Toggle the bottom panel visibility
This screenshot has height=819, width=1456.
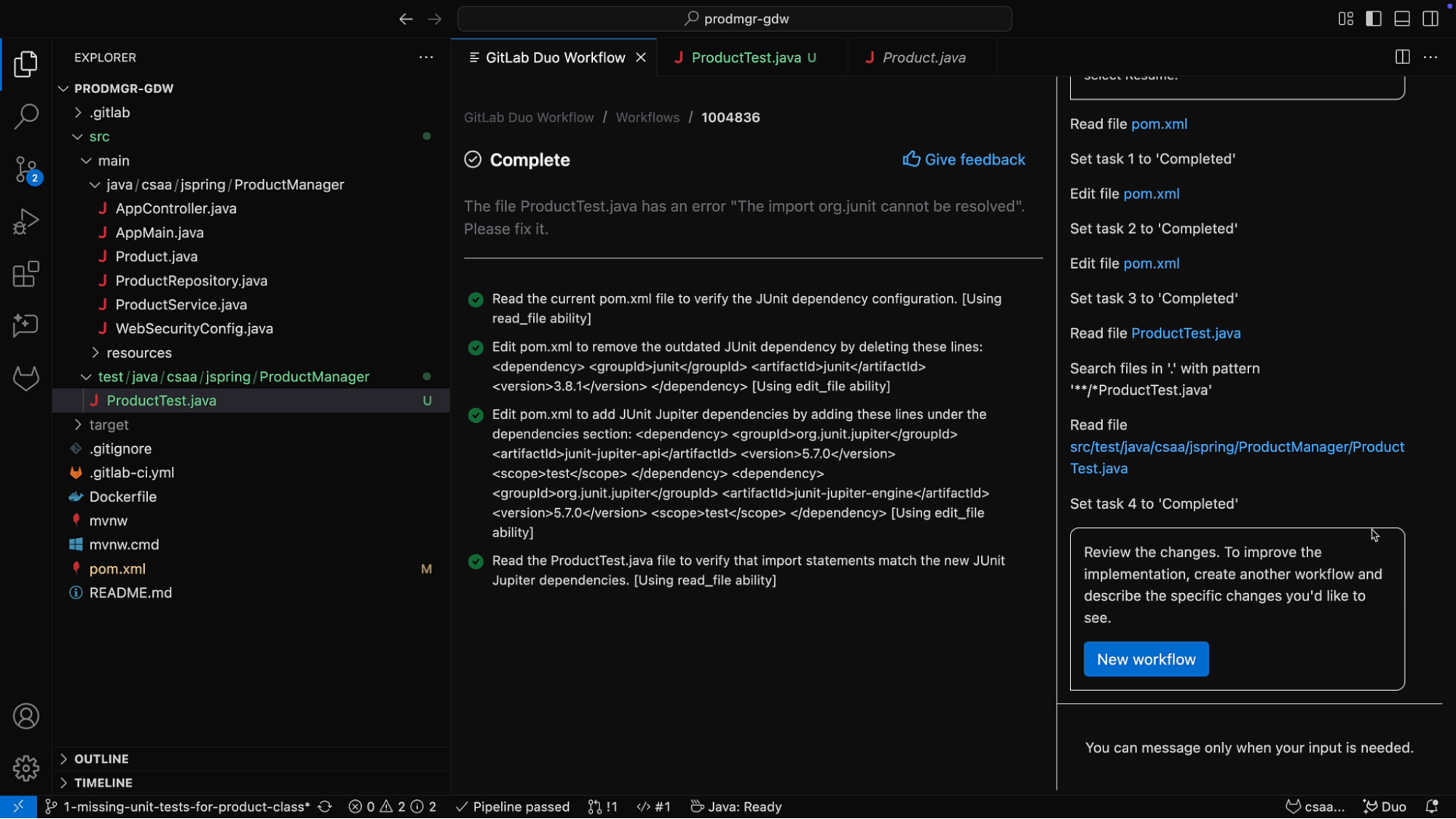click(x=1402, y=19)
